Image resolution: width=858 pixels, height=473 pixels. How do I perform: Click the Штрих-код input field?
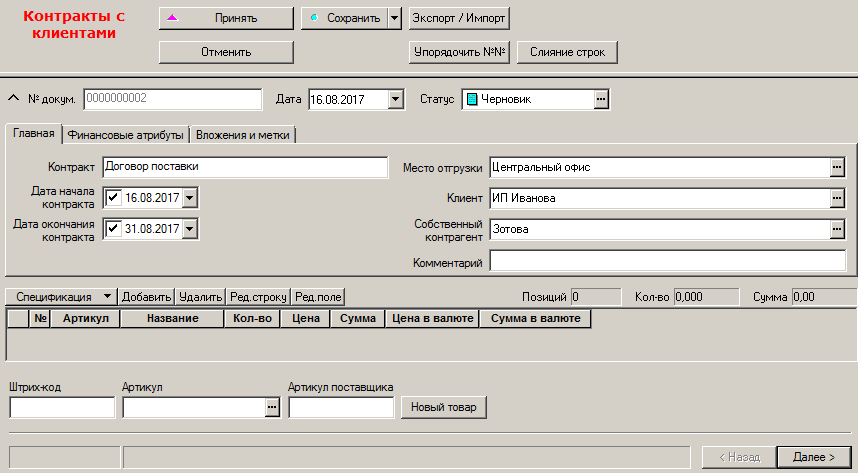(62, 407)
